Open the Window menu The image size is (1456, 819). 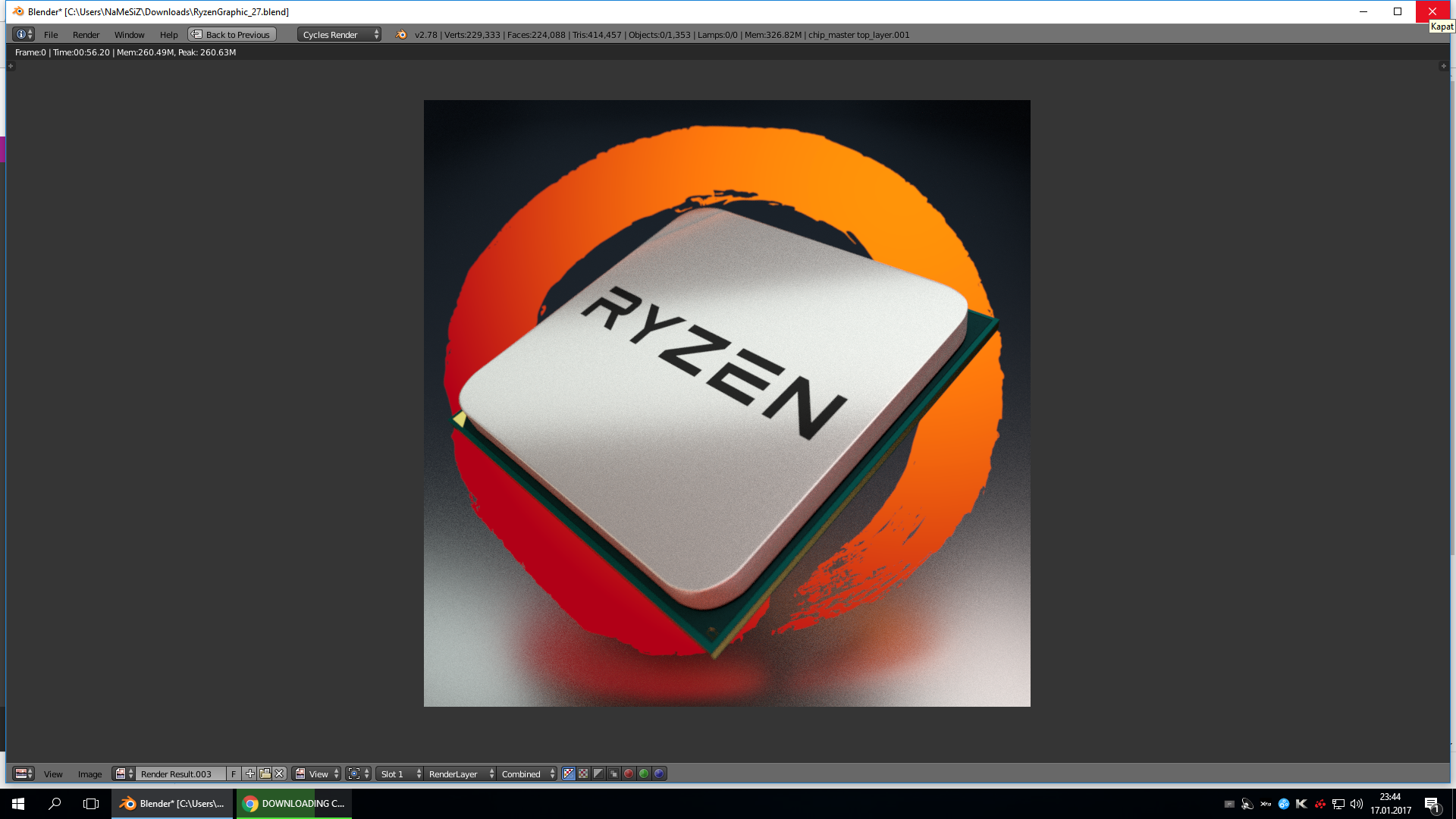pos(130,35)
